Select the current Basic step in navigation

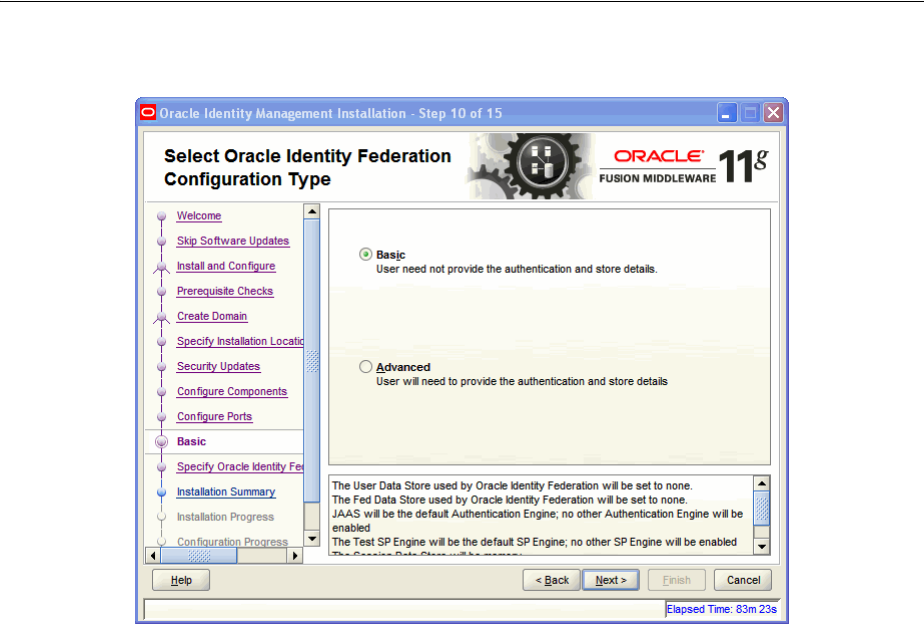pyautogui.click(x=192, y=441)
